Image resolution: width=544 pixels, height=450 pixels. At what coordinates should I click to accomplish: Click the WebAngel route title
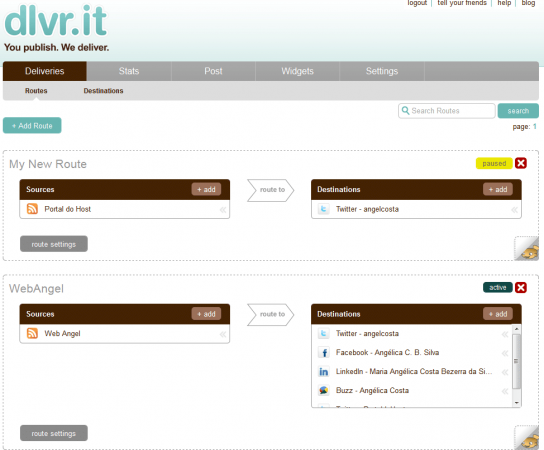36,289
